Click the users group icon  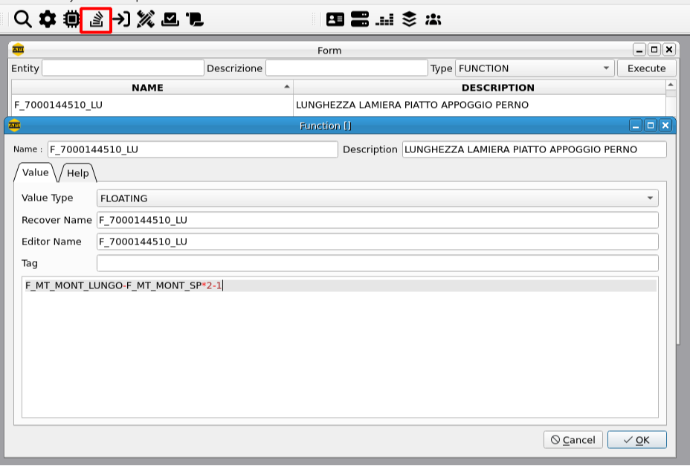(x=433, y=19)
